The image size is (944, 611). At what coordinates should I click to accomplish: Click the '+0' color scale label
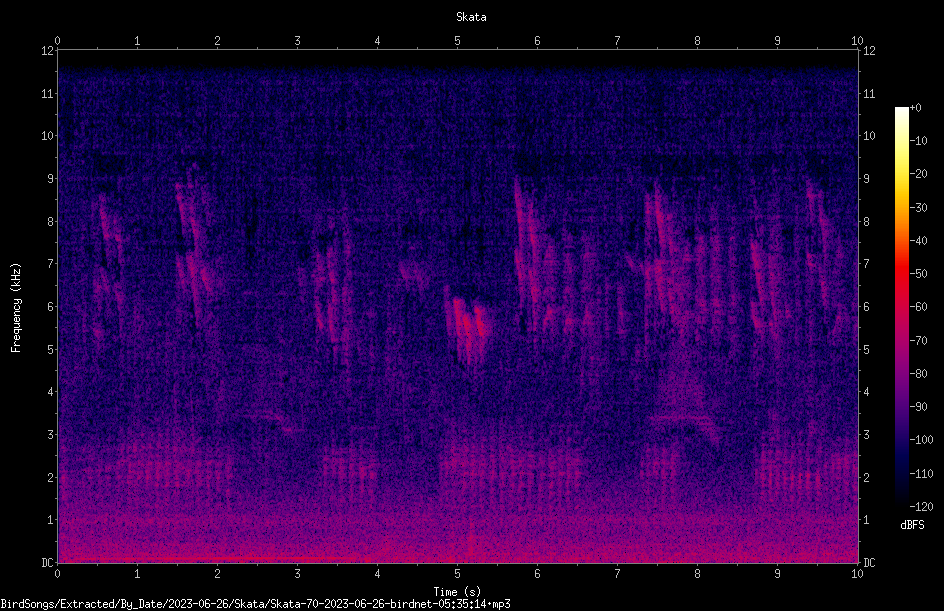point(915,108)
